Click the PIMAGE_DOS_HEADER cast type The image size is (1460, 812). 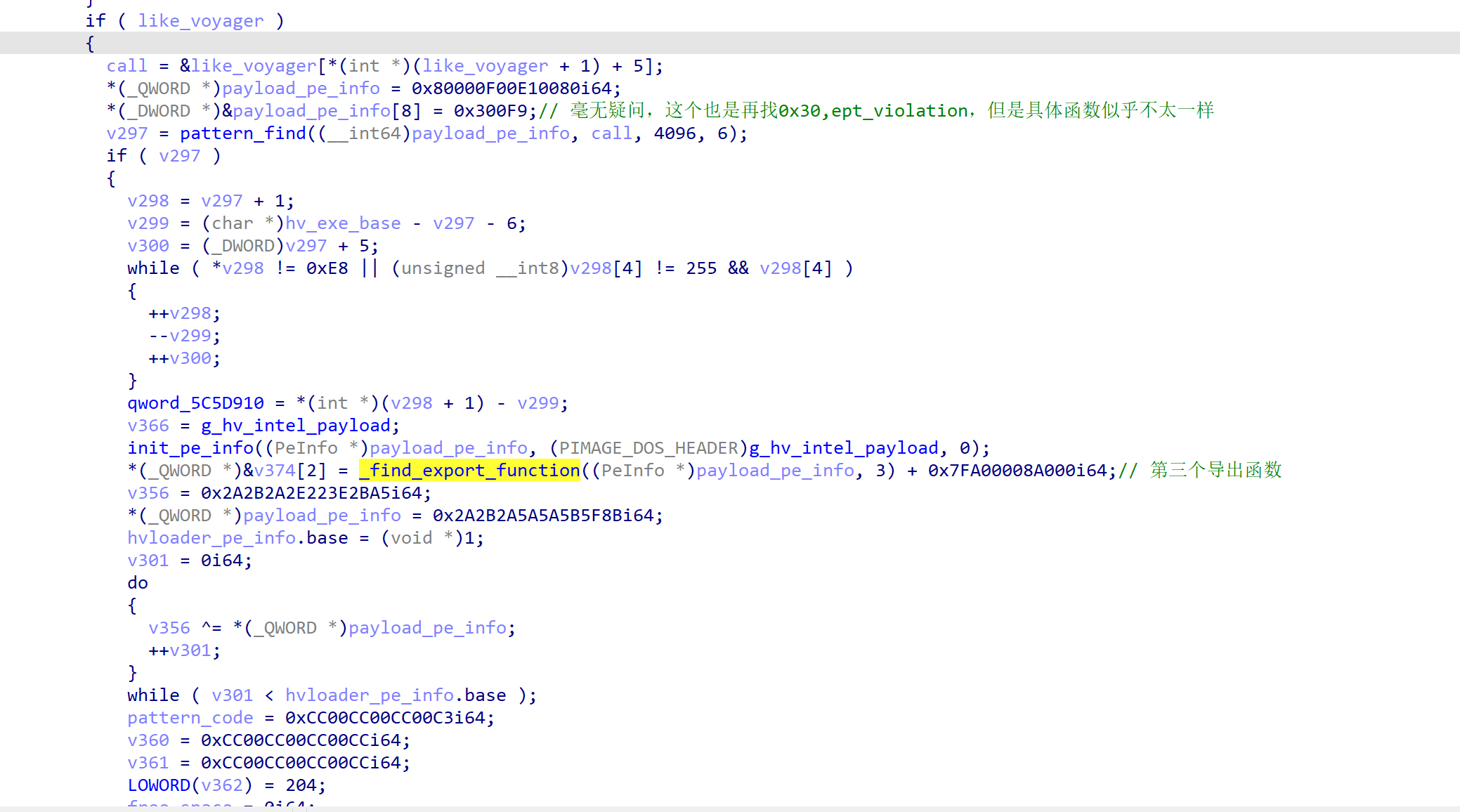click(648, 447)
